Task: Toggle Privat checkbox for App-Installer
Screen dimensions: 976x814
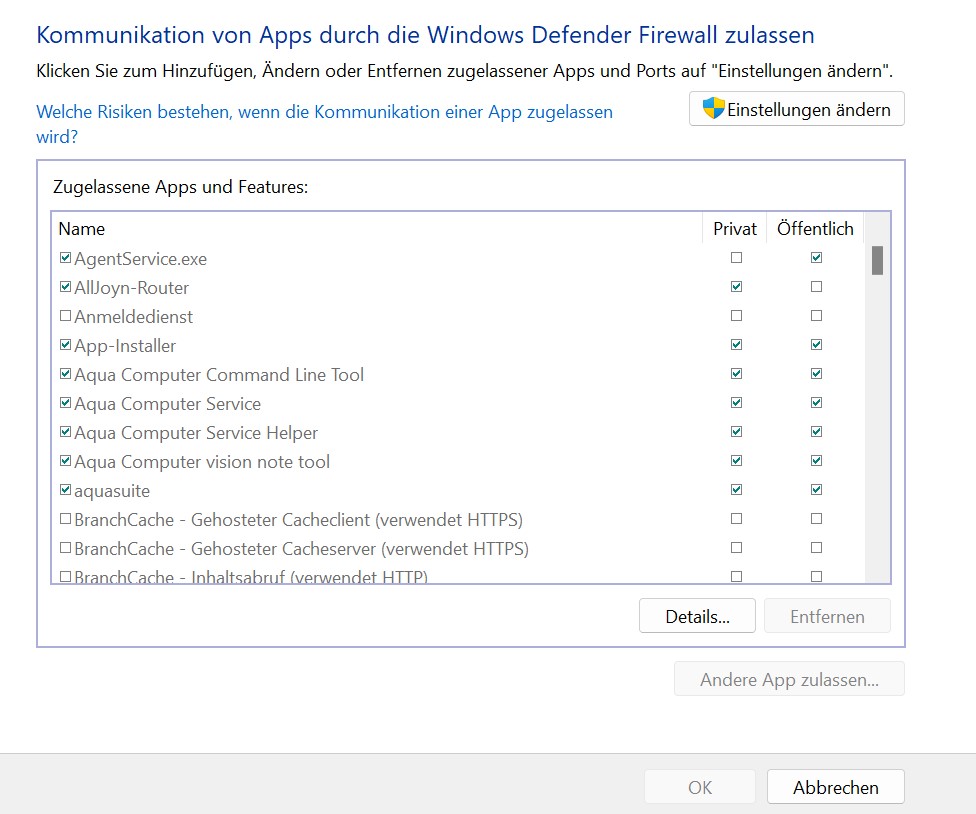Action: [x=736, y=345]
